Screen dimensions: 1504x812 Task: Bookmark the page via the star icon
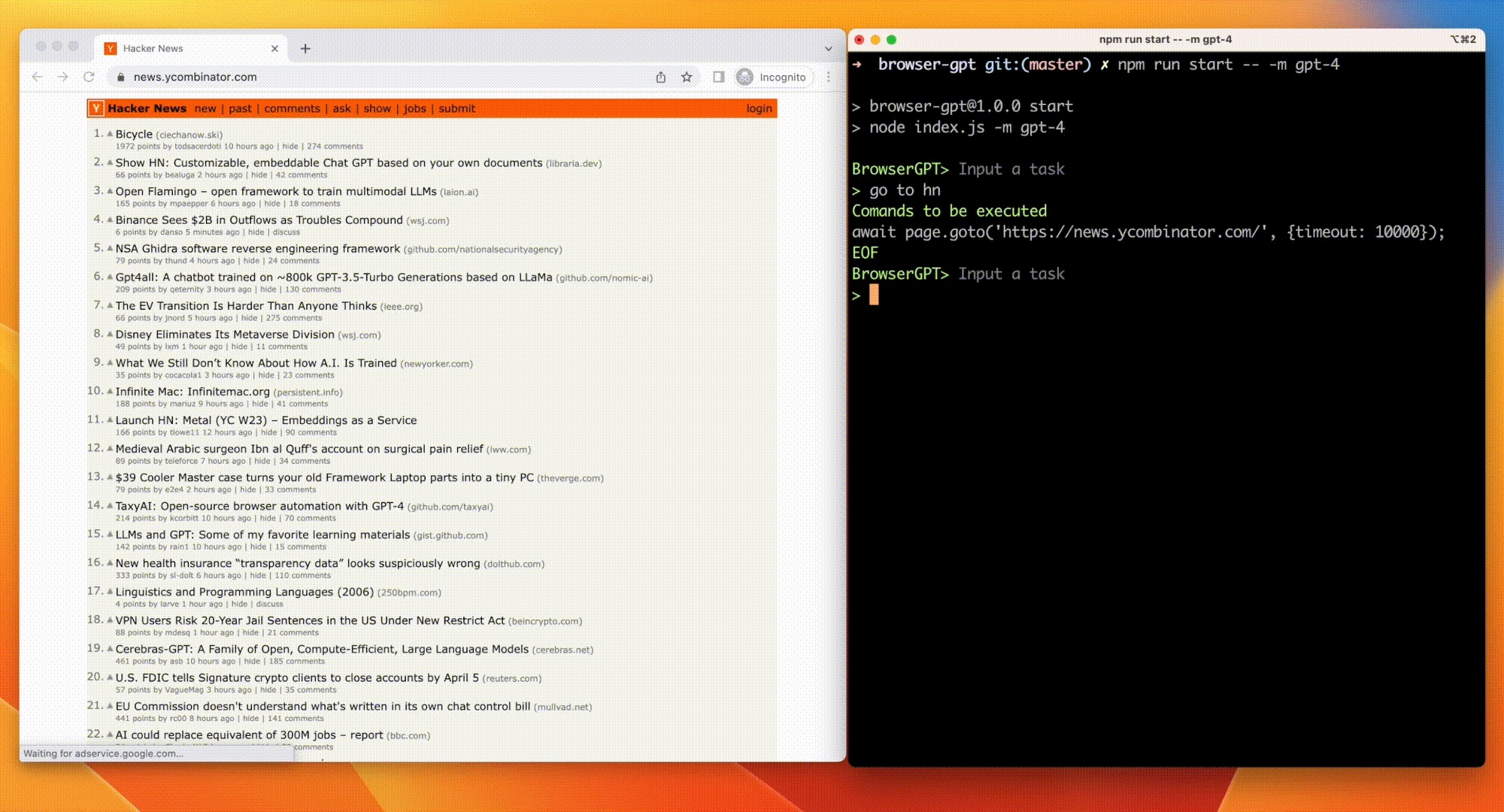click(687, 77)
